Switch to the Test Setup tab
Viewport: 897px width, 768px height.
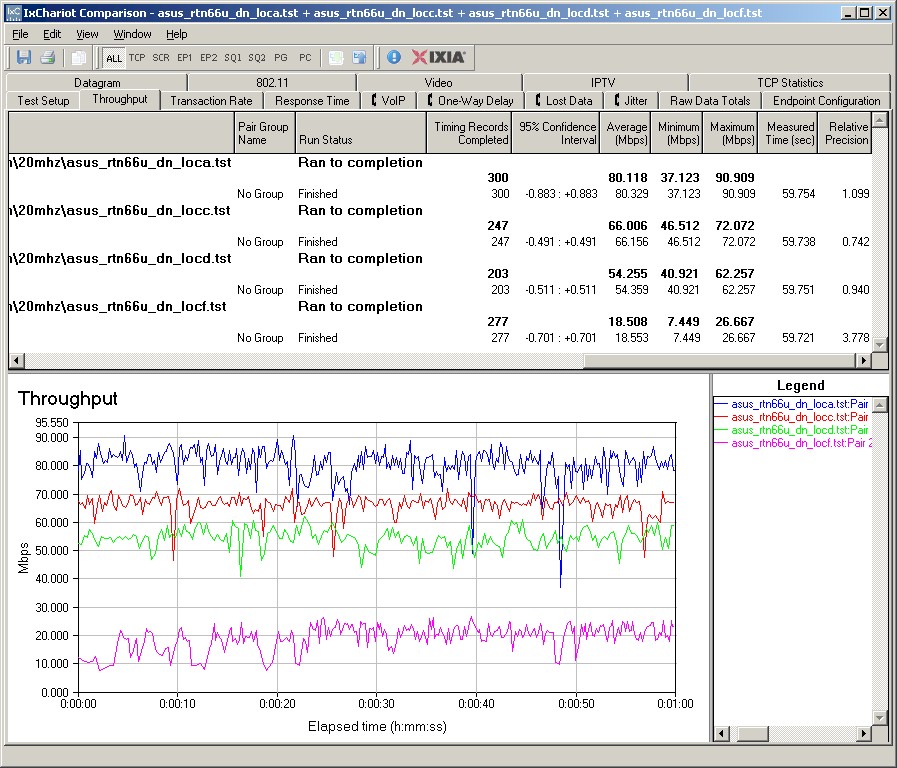point(43,101)
